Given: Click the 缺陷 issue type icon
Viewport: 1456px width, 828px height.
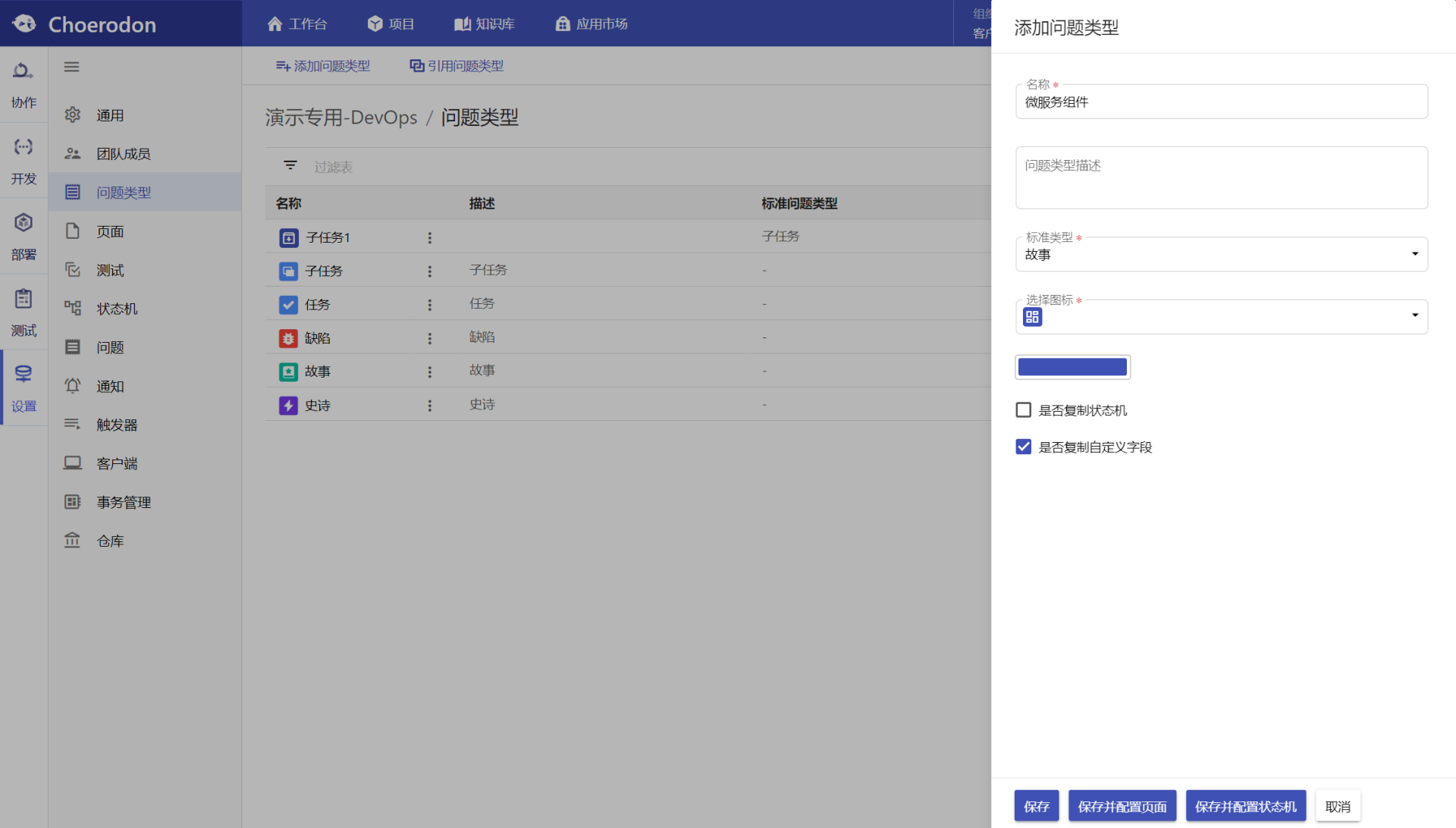Looking at the screenshot, I should 288,337.
